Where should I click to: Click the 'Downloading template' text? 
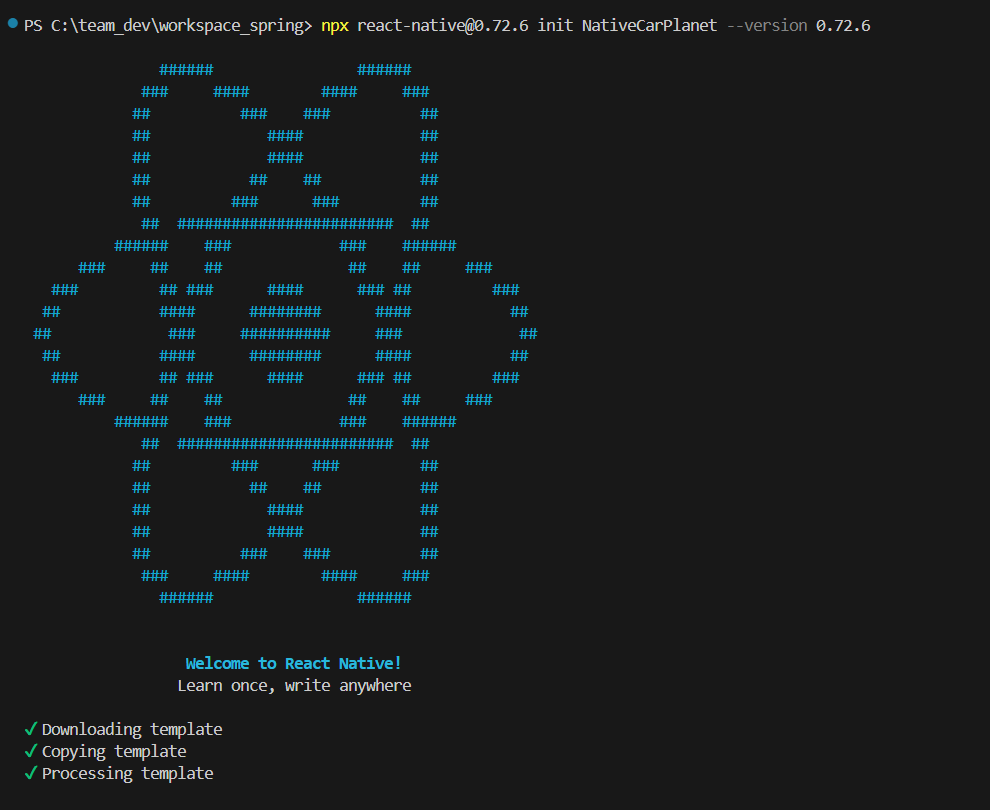coord(132,730)
